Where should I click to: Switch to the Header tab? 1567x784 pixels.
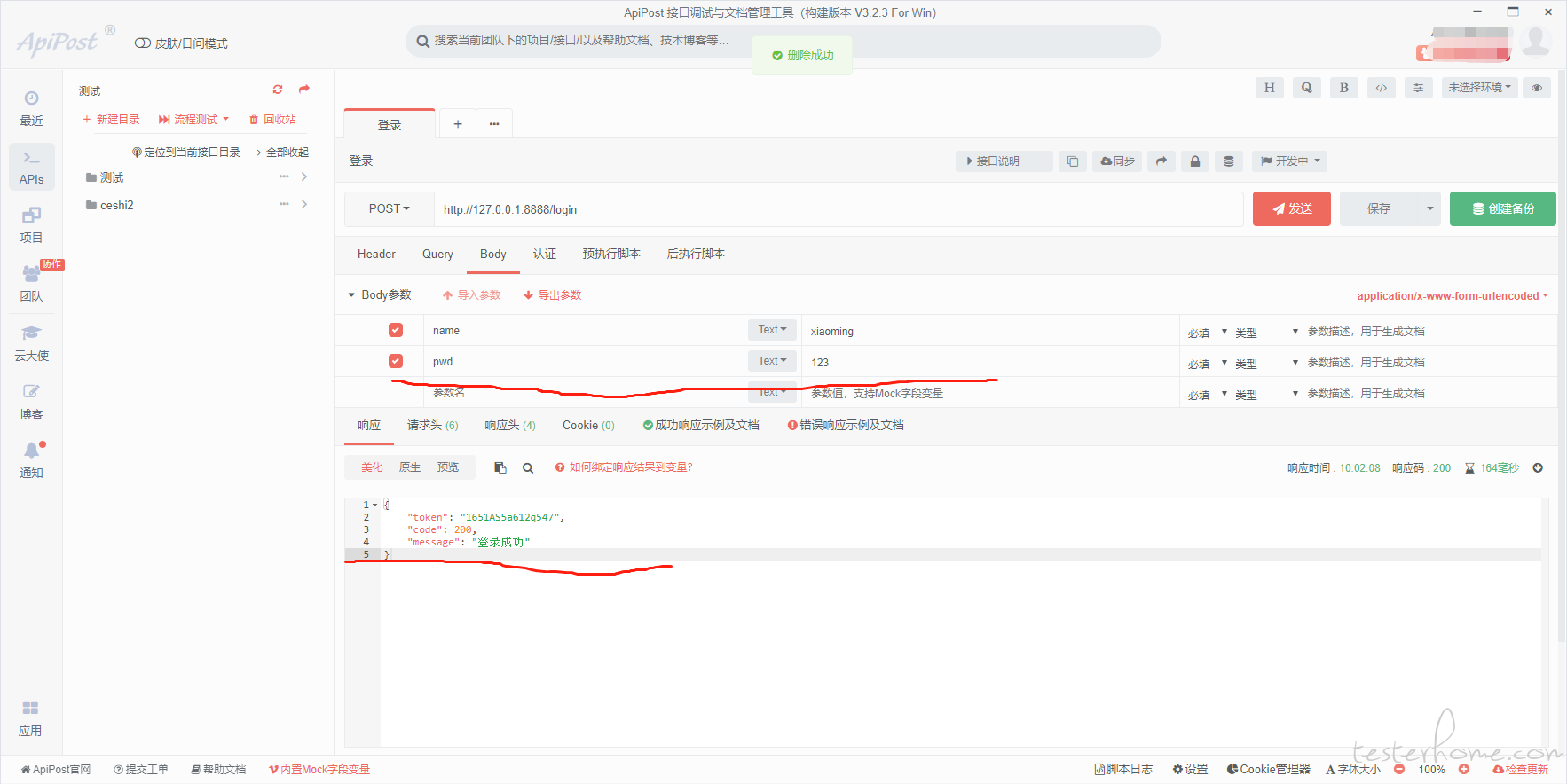click(376, 255)
